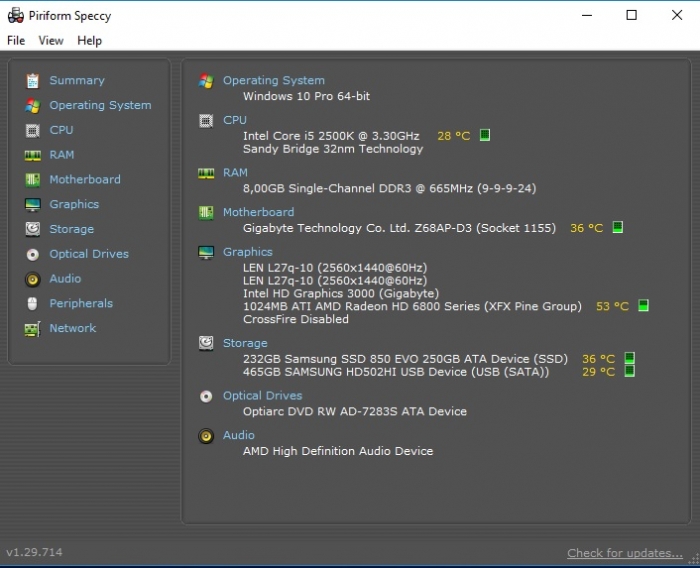Click the CPU heading link in main panel
Viewport: 700px width, 568px height.
tap(235, 120)
